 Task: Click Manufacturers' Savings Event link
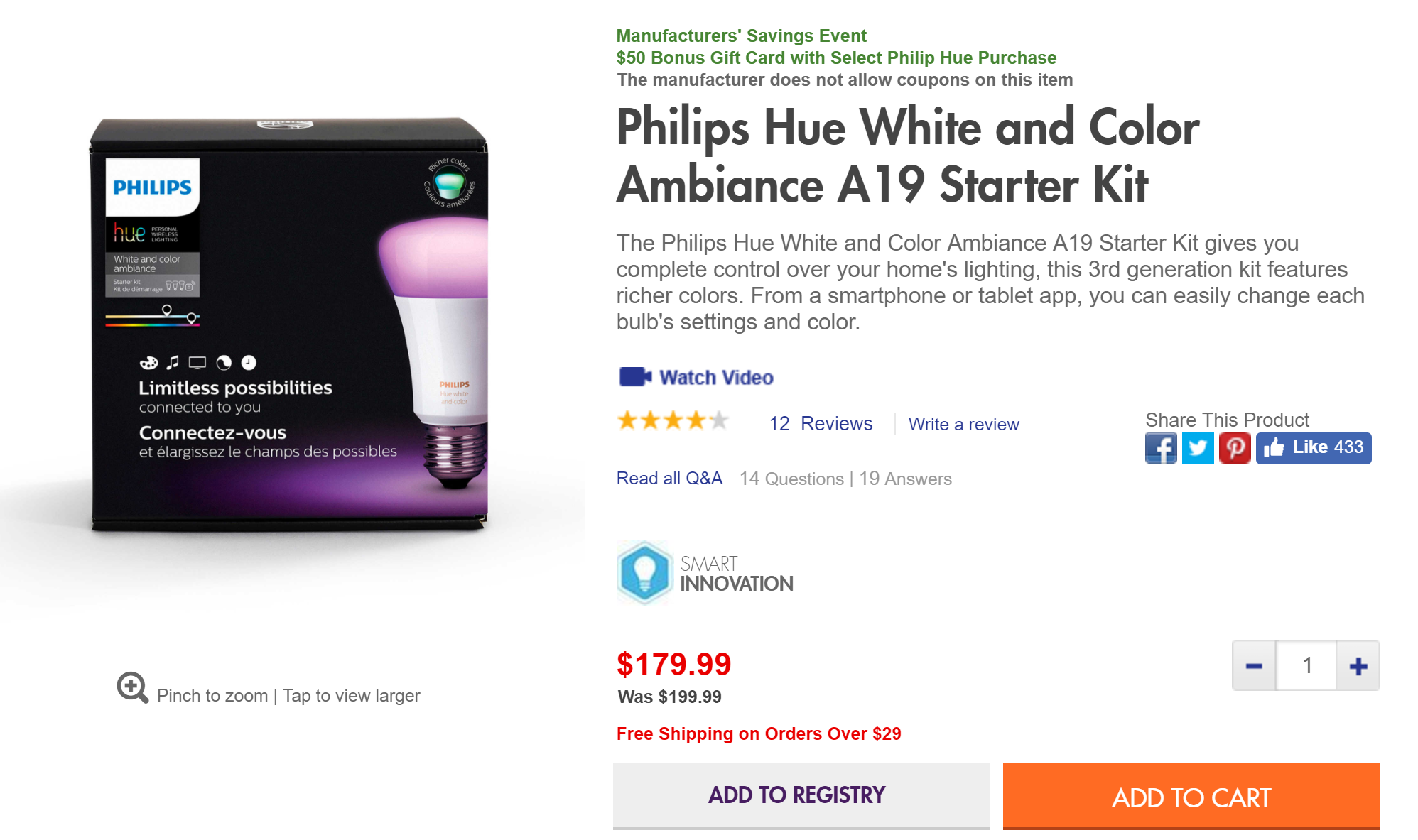741,36
